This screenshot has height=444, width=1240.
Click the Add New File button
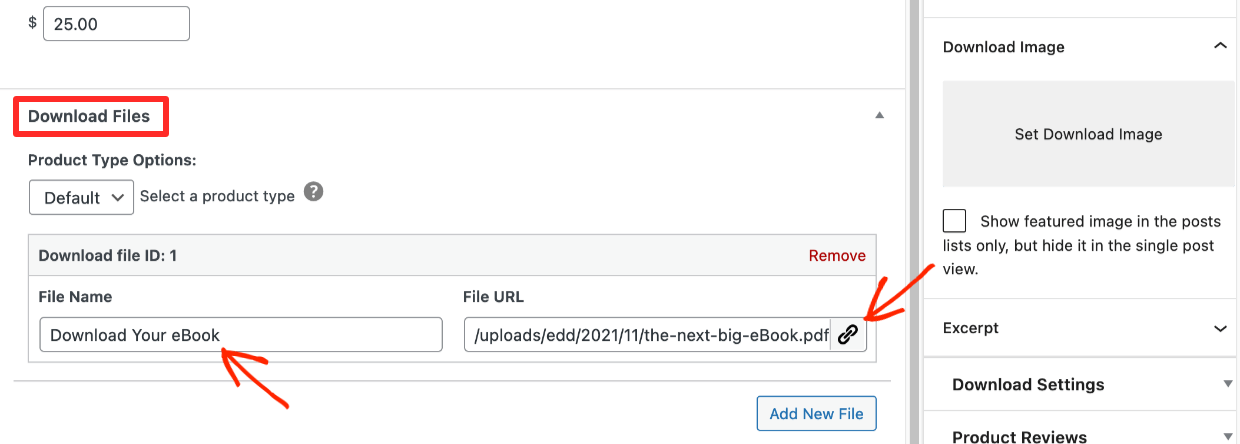pos(817,413)
